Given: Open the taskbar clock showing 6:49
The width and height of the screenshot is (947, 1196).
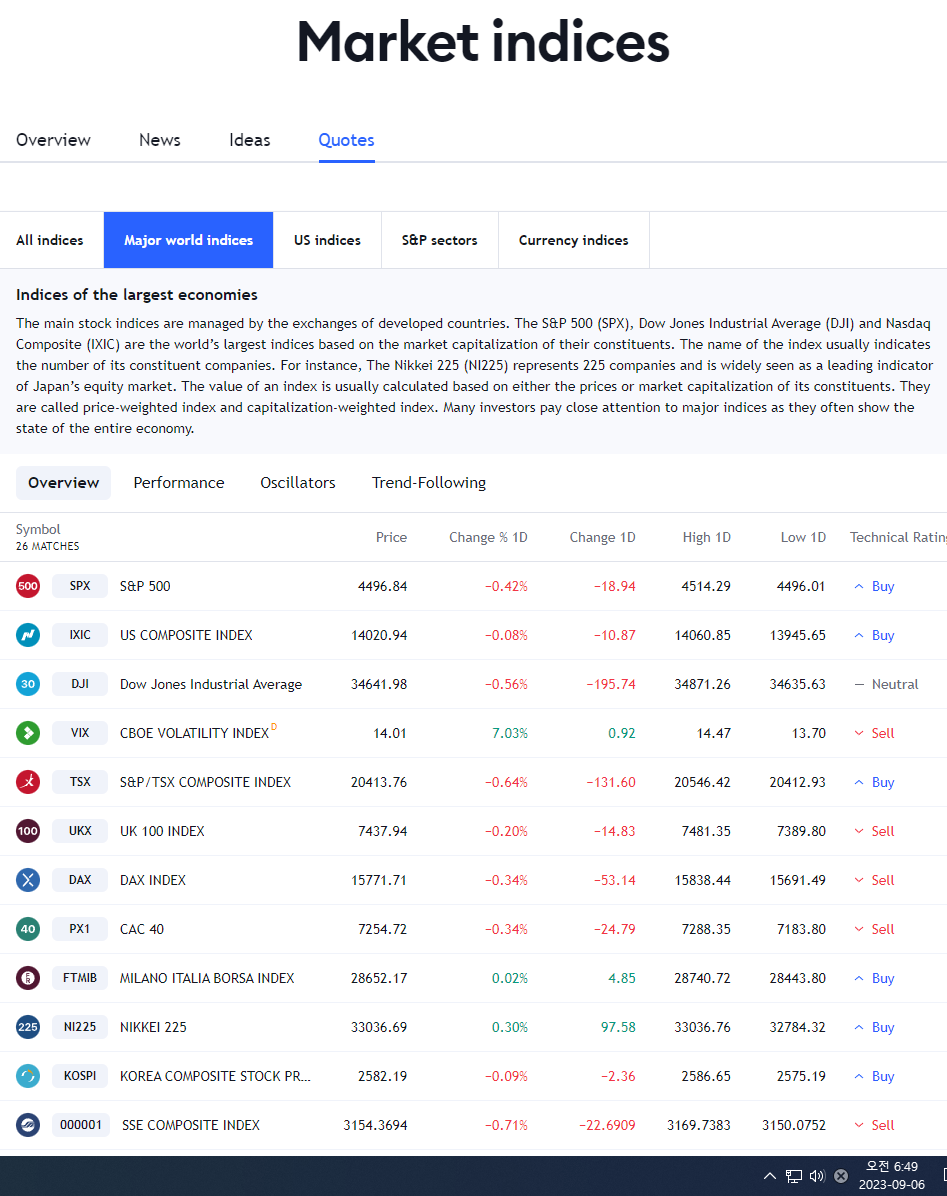Looking at the screenshot, I should click(x=891, y=1175).
